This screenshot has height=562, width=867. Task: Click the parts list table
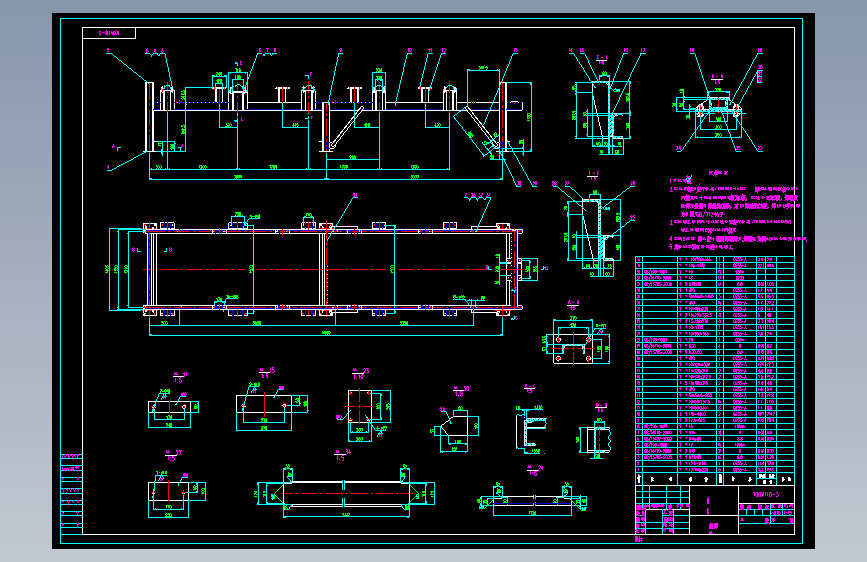714,370
